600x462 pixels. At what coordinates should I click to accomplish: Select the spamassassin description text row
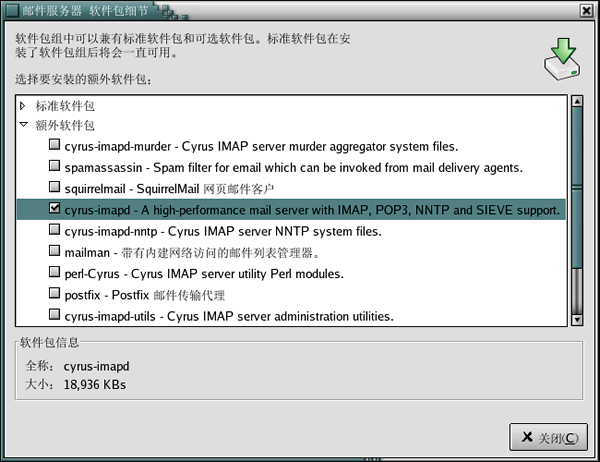[293, 168]
